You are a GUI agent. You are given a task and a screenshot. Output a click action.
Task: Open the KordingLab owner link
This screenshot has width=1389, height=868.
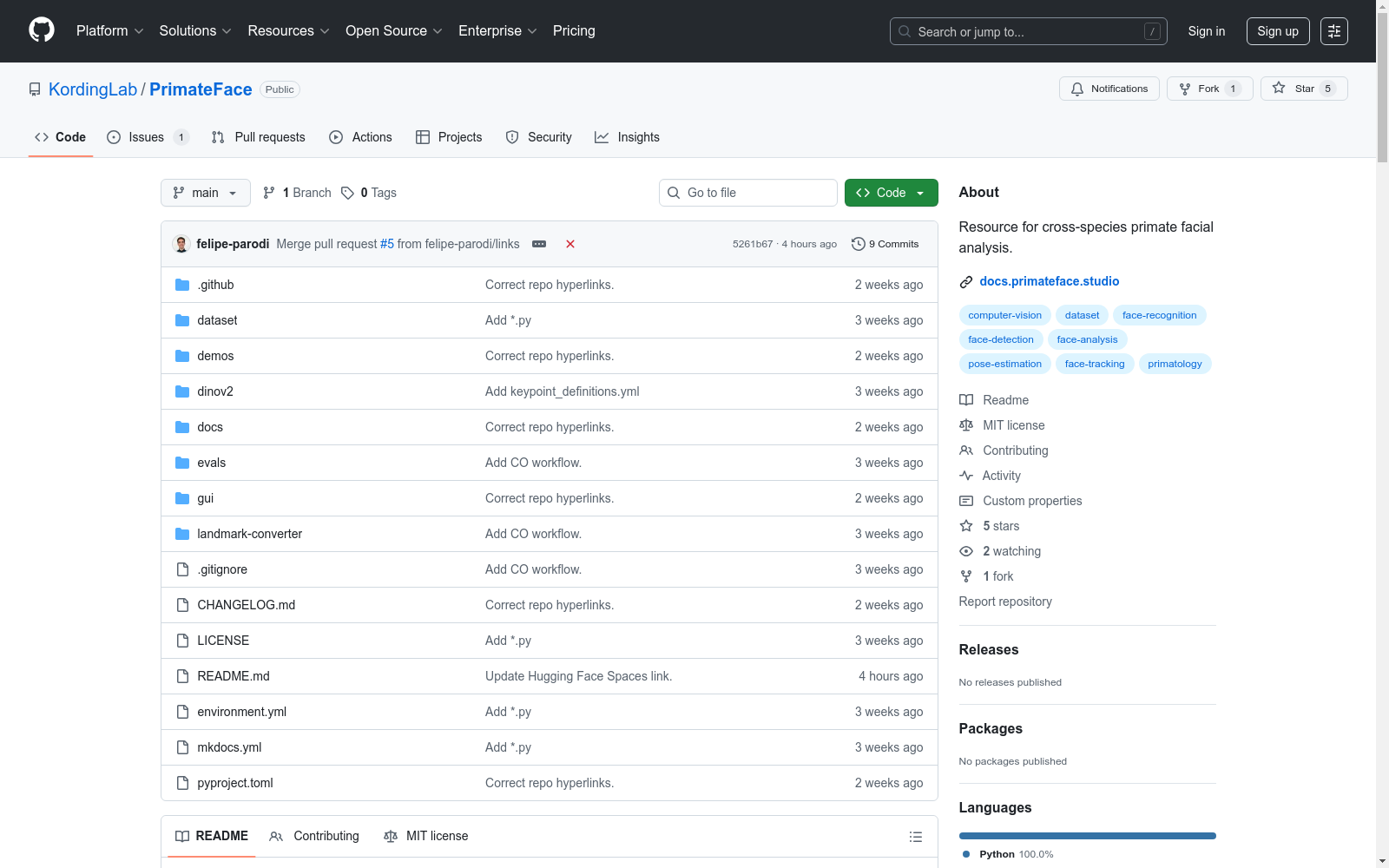(93, 89)
